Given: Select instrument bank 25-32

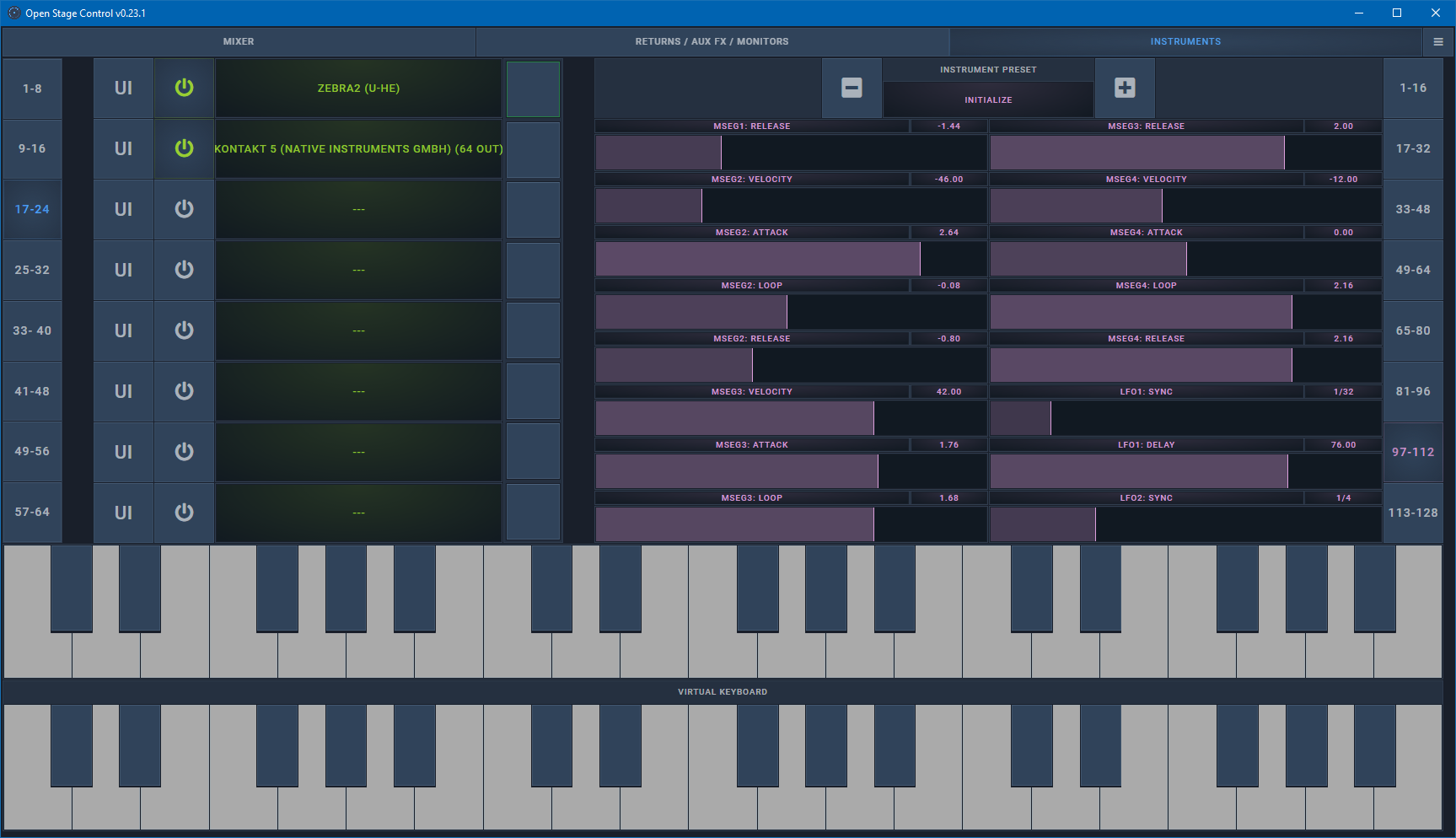Looking at the screenshot, I should (32, 270).
